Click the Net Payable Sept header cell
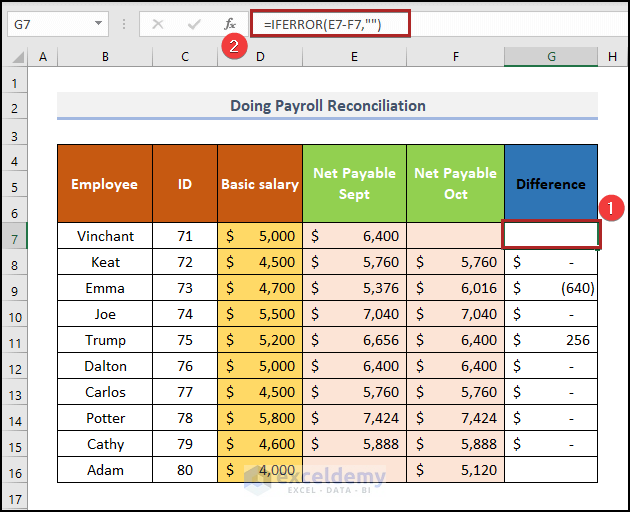This screenshot has height=512, width=630. click(x=354, y=184)
